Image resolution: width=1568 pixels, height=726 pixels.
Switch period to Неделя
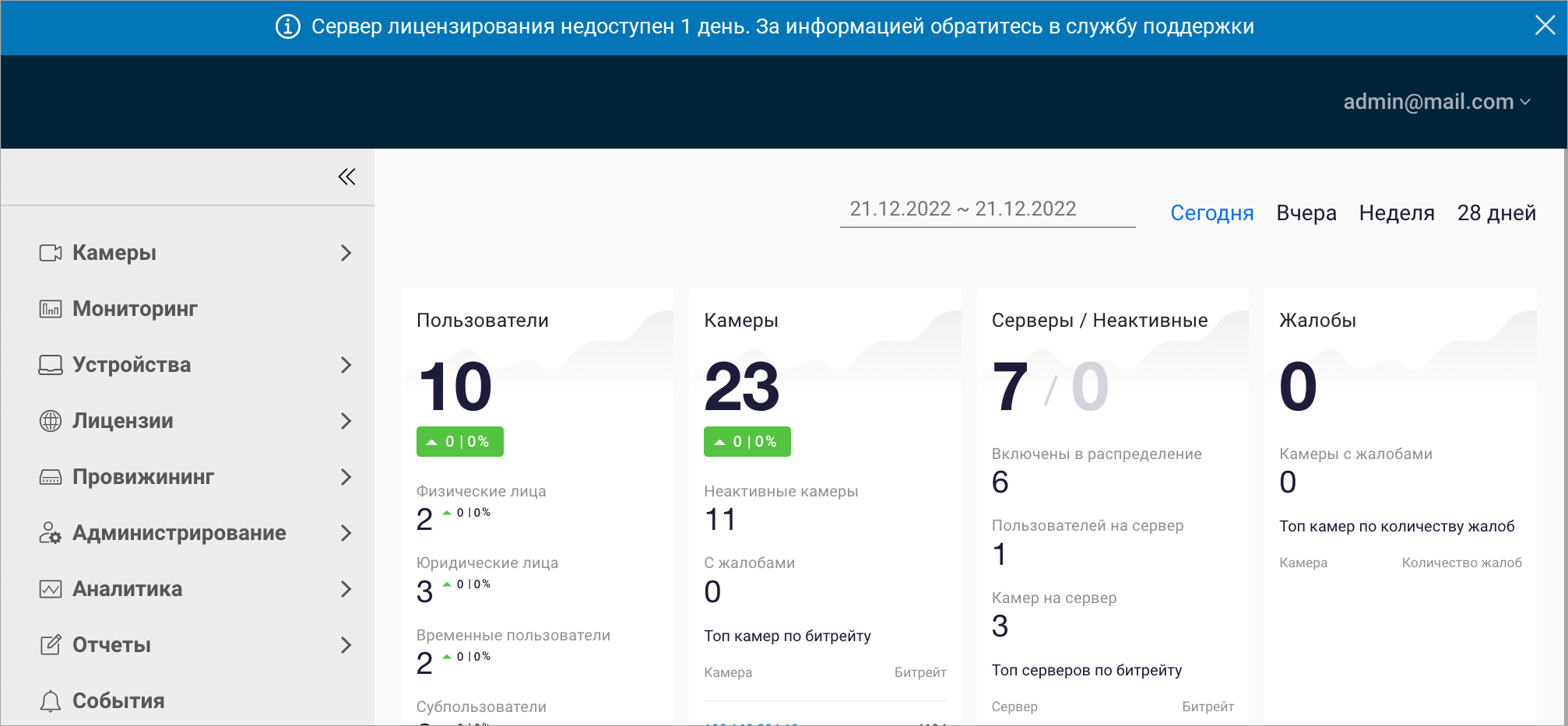tap(1396, 213)
